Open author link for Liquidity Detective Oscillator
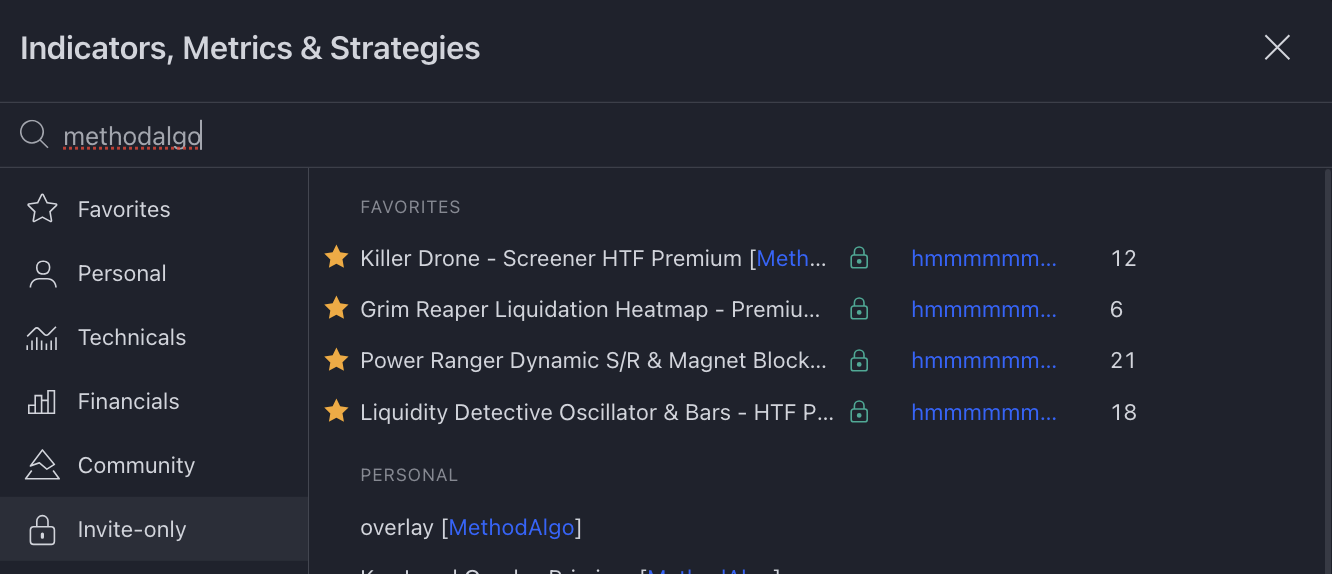Screen dimensions: 1332x574 (983, 411)
